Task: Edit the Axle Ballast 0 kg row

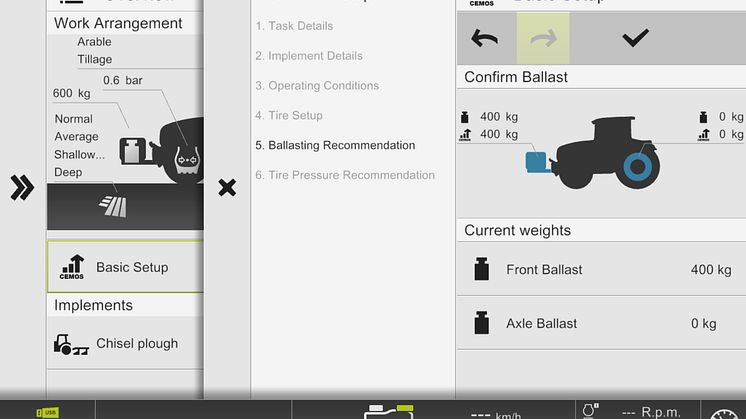Action: 601,323
